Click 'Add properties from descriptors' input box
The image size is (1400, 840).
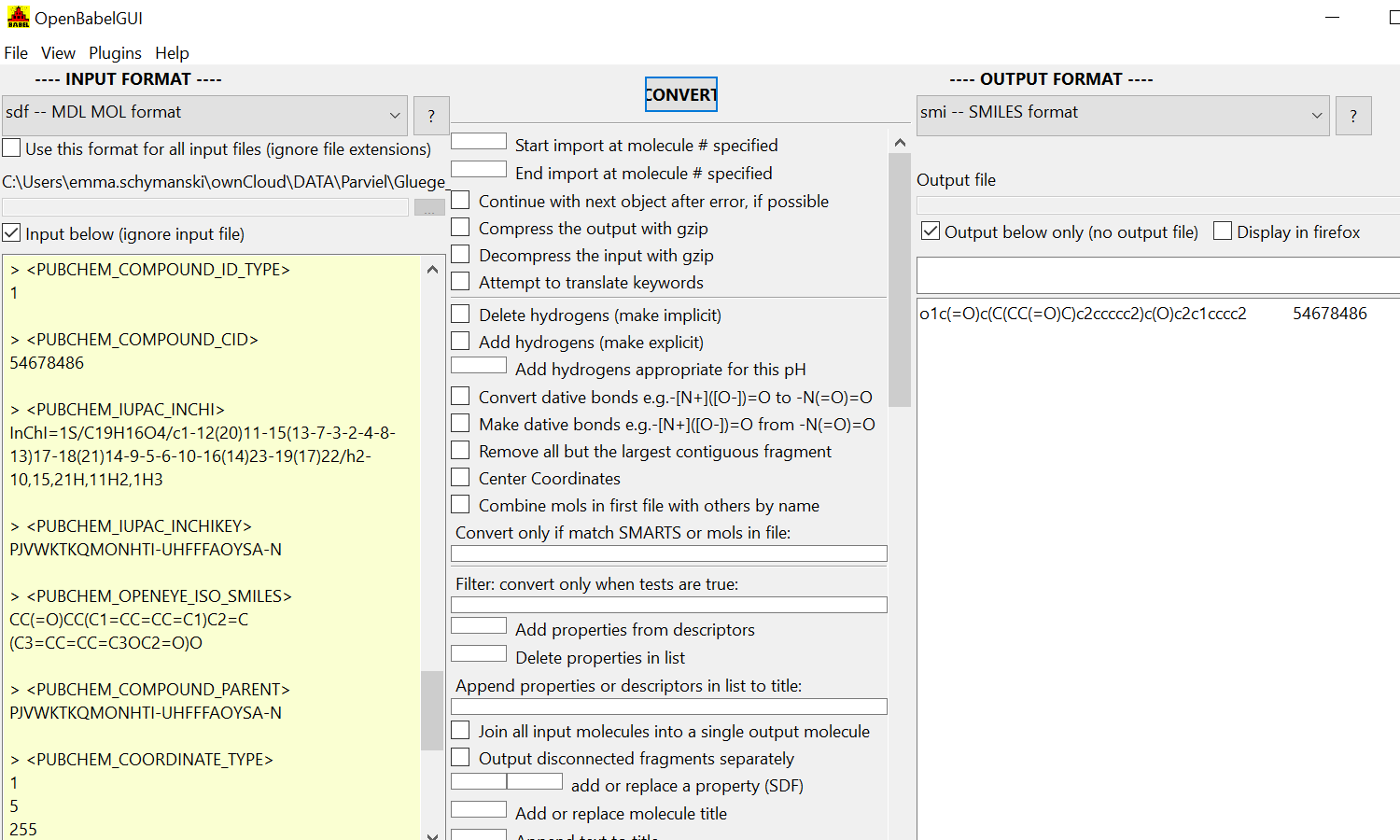pos(479,625)
